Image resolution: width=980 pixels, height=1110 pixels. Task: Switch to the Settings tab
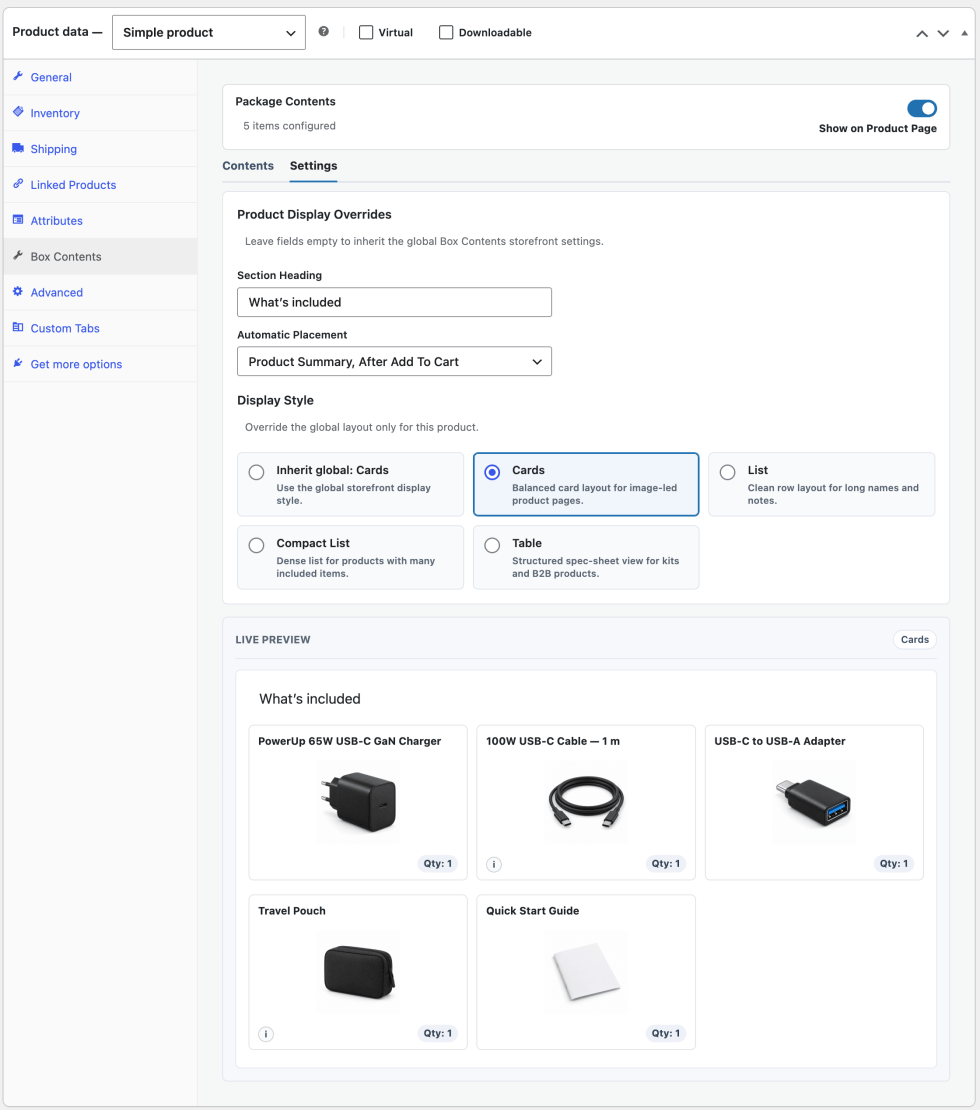313,166
